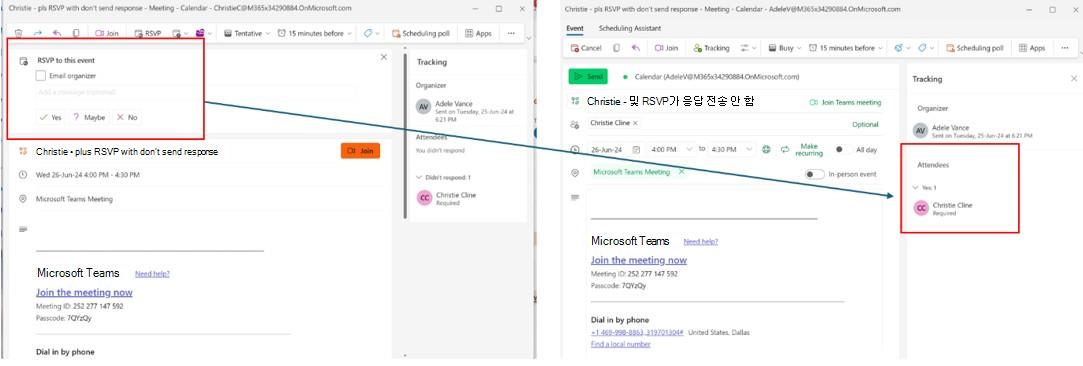Click Scheduling poll in Christie's toolbar
Viewport: 1083px width, 366px height.
pos(421,33)
